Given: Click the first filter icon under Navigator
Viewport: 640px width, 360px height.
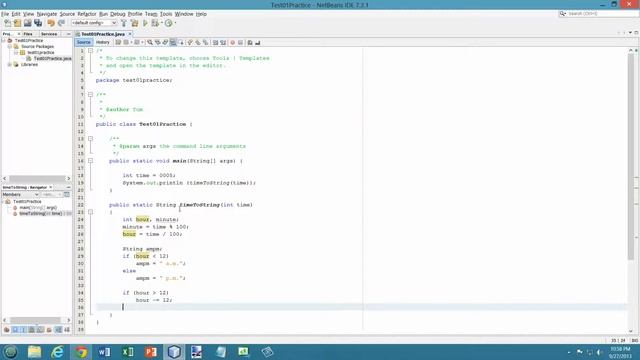Looking at the screenshot, I should pyautogui.click(x=7, y=330).
